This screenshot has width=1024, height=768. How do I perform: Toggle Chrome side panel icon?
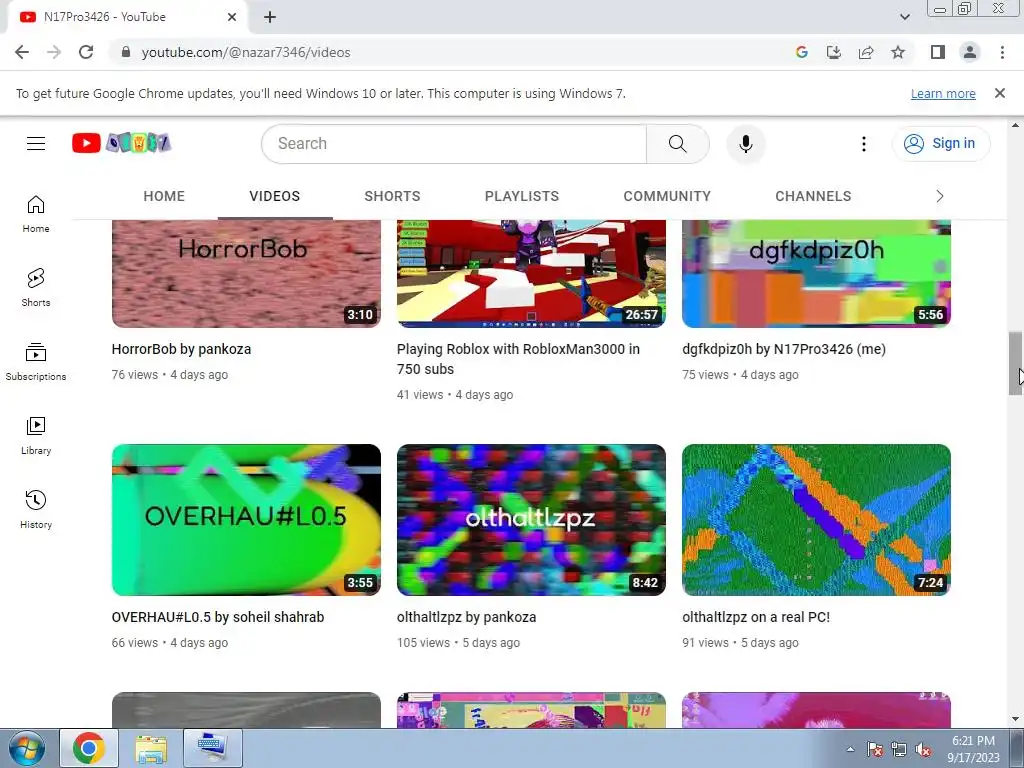[938, 52]
